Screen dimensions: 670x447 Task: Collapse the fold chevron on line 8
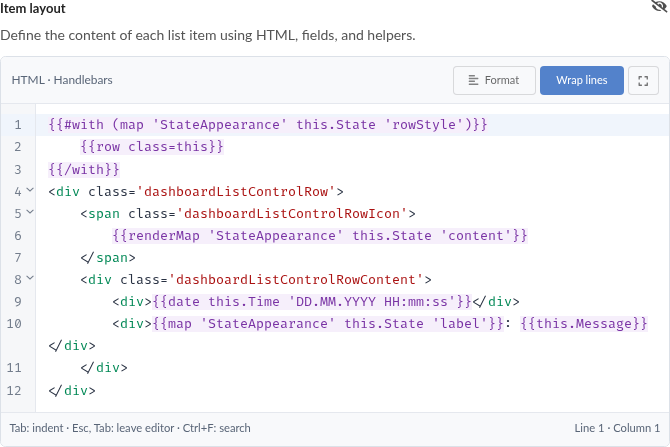click(x=30, y=278)
